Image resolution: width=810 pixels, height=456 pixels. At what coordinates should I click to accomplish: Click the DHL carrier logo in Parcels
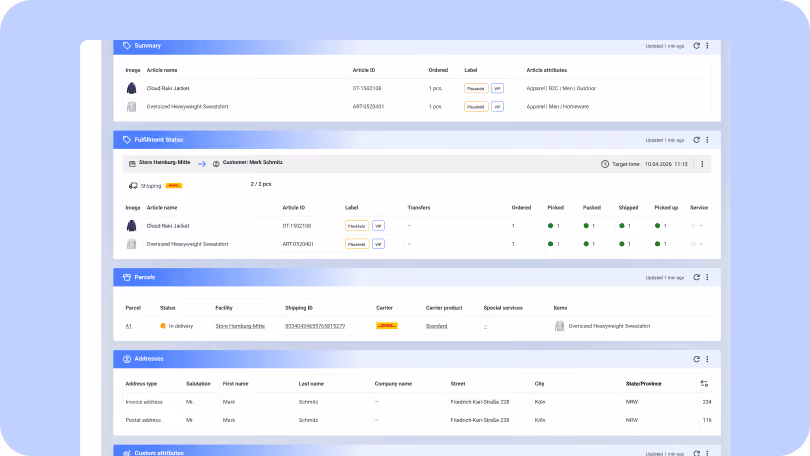pyautogui.click(x=386, y=326)
